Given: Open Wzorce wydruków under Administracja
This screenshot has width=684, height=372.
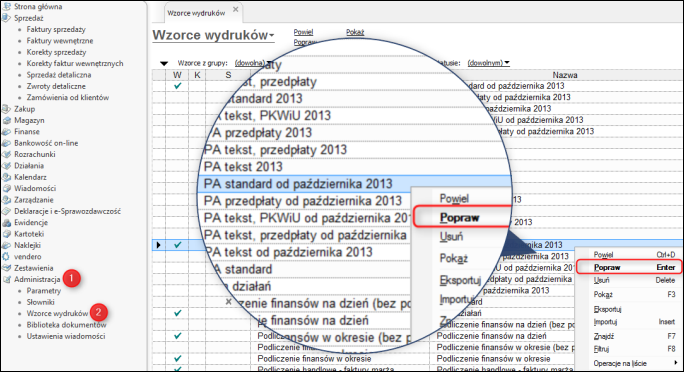Looking at the screenshot, I should pyautogui.click(x=57, y=313).
